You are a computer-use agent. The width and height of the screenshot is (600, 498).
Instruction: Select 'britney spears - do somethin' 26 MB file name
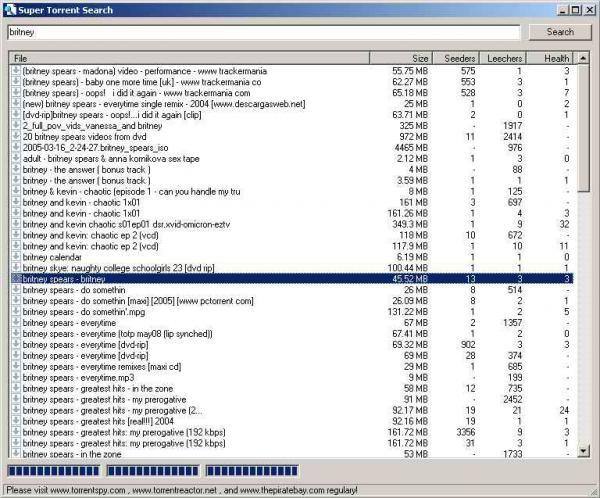coord(74,290)
